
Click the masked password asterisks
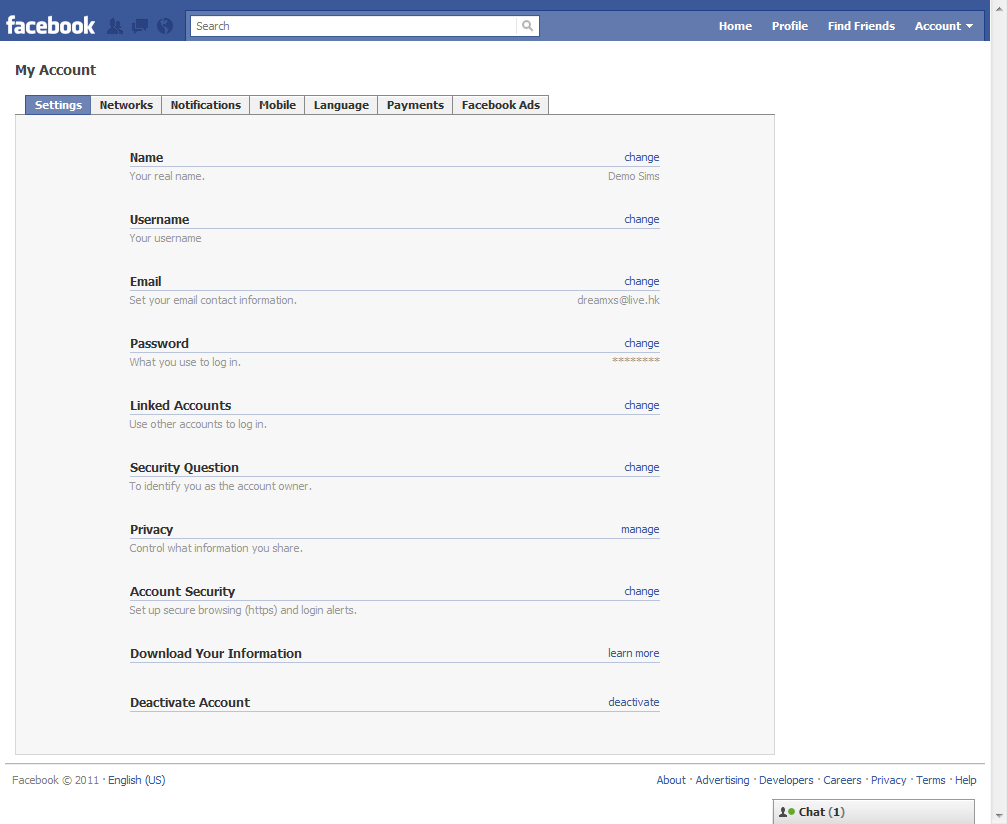click(x=636, y=360)
